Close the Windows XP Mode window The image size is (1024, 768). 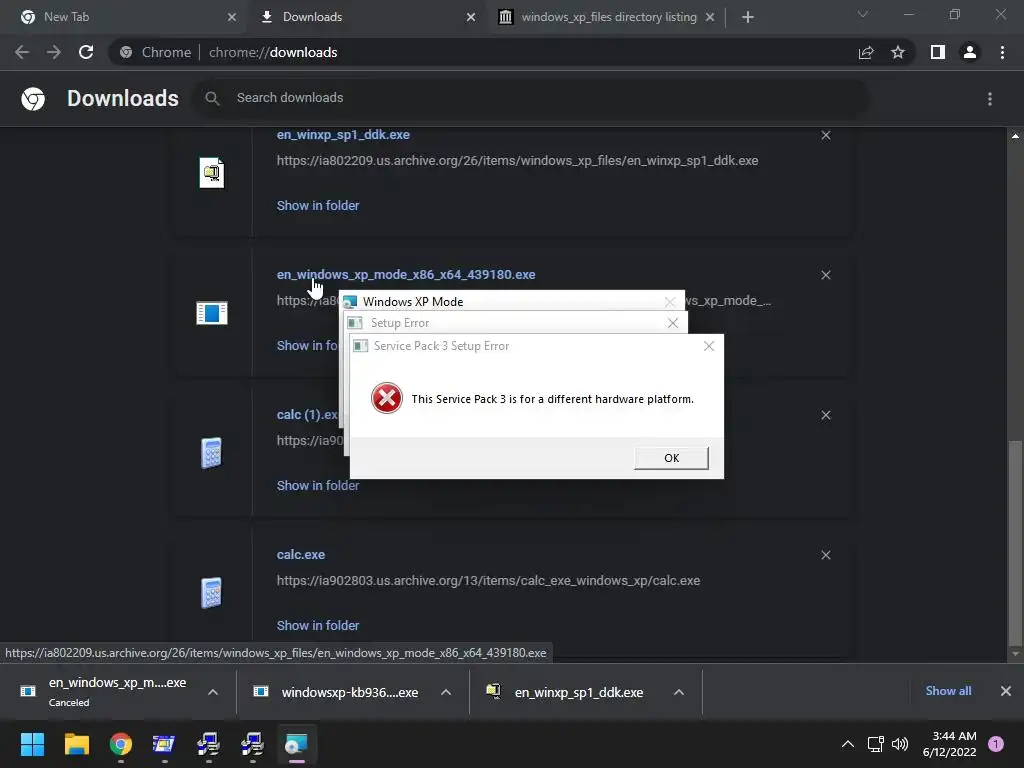670,302
